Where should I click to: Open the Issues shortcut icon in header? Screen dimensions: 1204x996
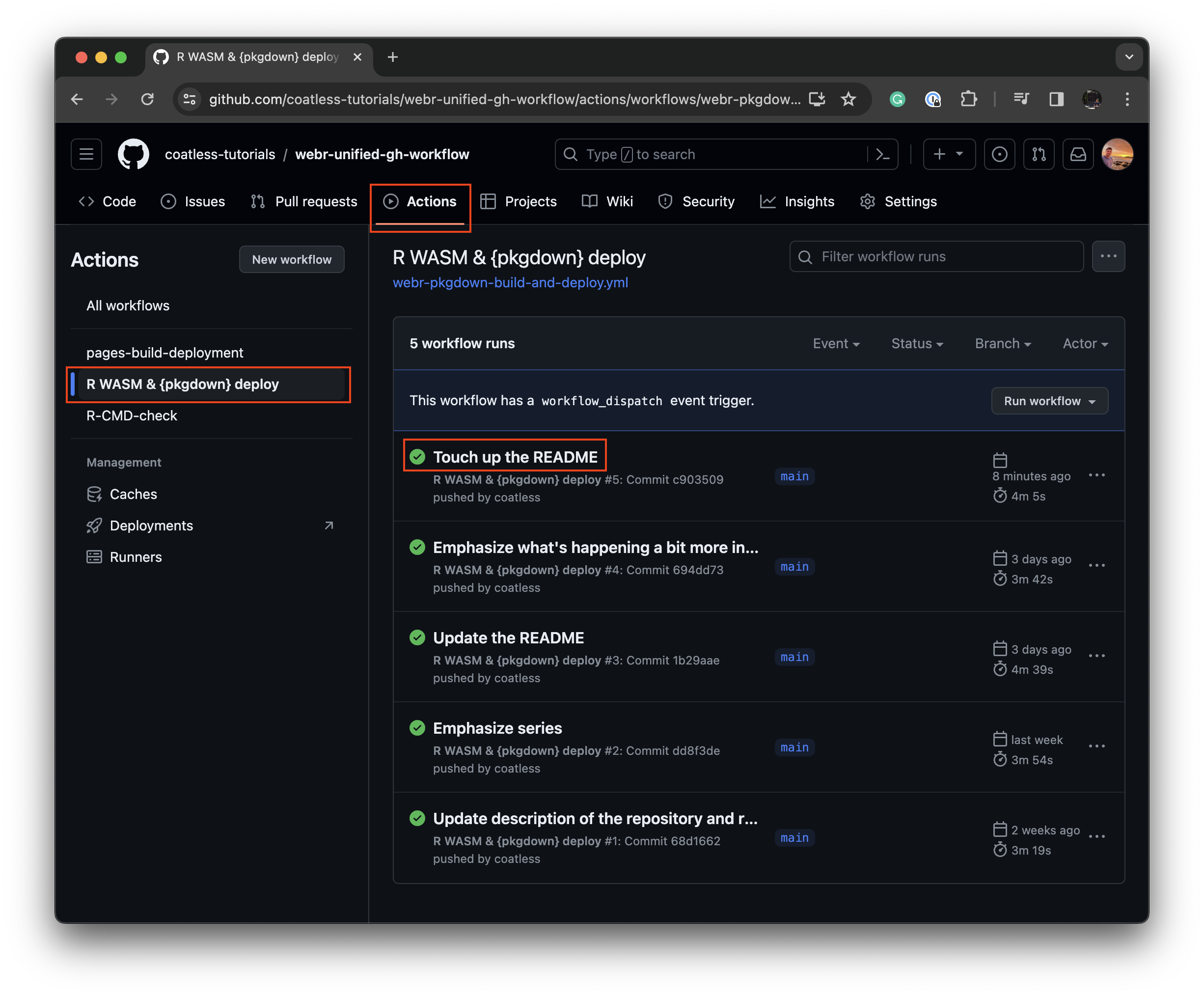coord(999,154)
